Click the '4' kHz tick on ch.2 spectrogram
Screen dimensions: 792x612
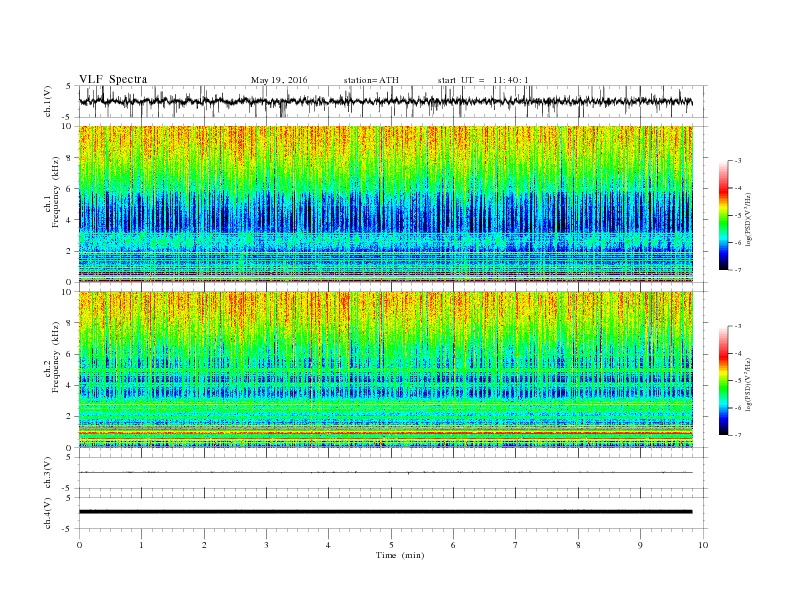[x=70, y=385]
